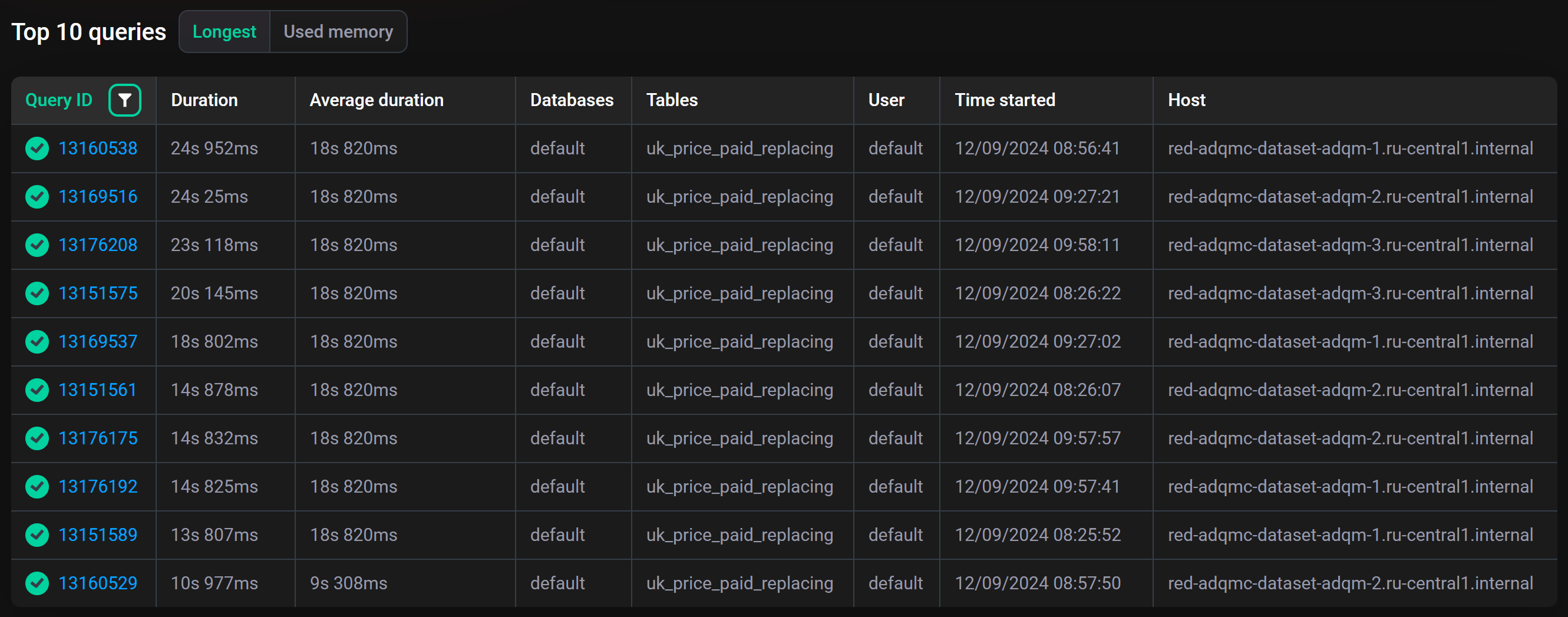The height and width of the screenshot is (617, 1568).
Task: Click the status icon next to query 13176208
Action: point(37,245)
